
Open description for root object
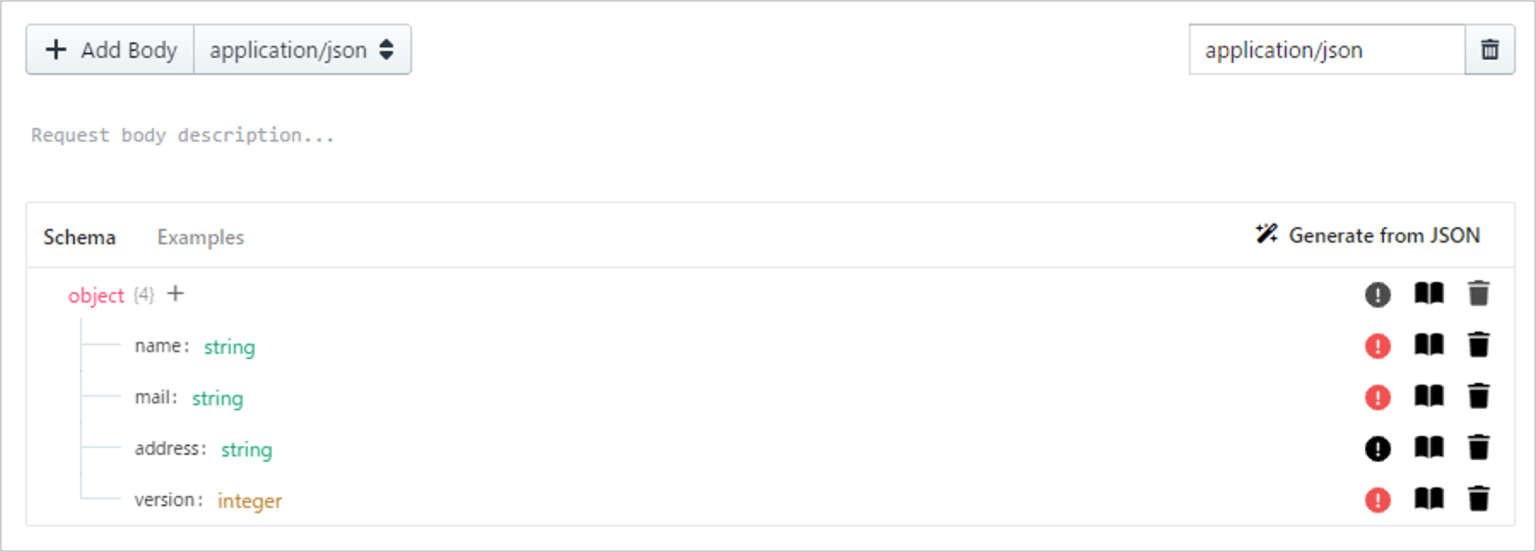[x=1429, y=294]
